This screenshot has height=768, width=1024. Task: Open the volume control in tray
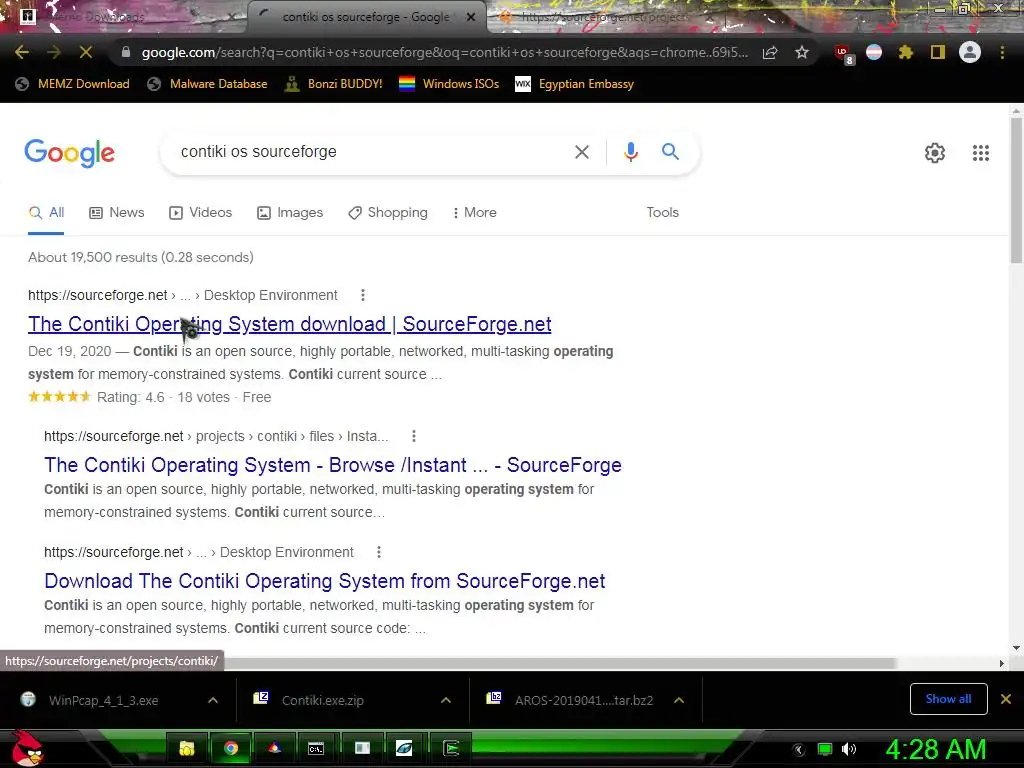pos(848,749)
